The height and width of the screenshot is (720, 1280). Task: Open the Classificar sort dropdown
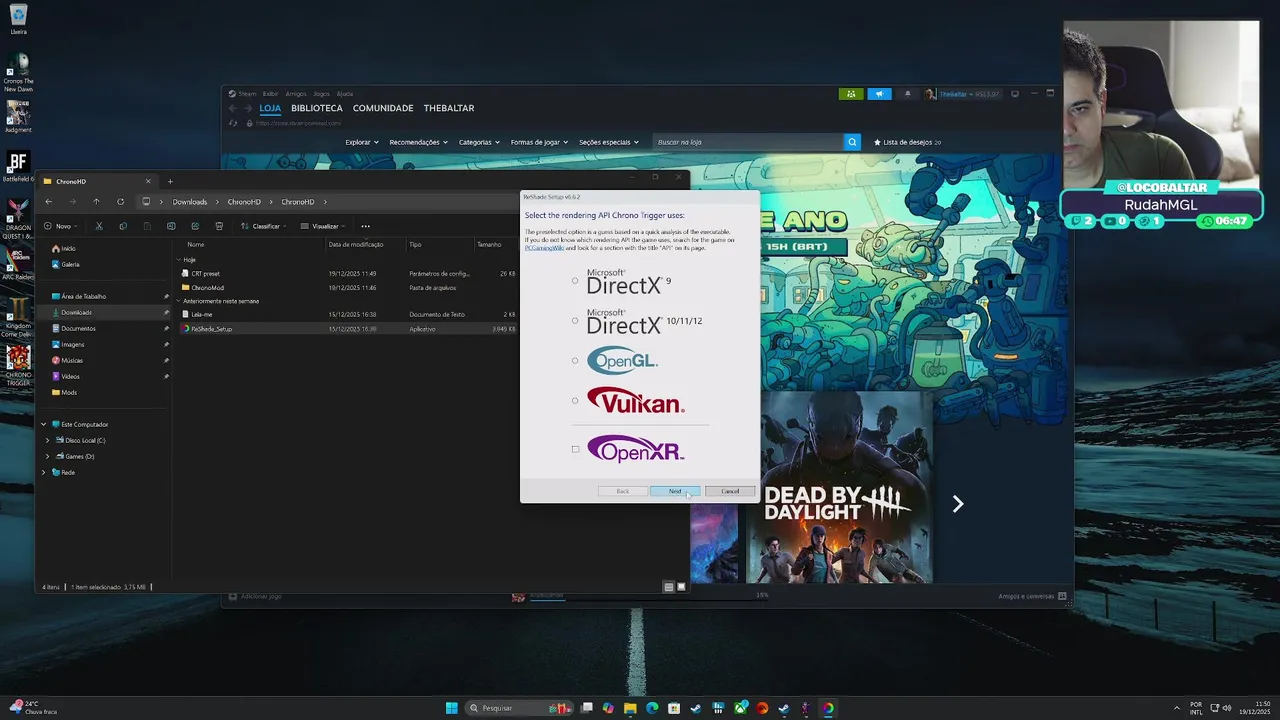coord(264,226)
